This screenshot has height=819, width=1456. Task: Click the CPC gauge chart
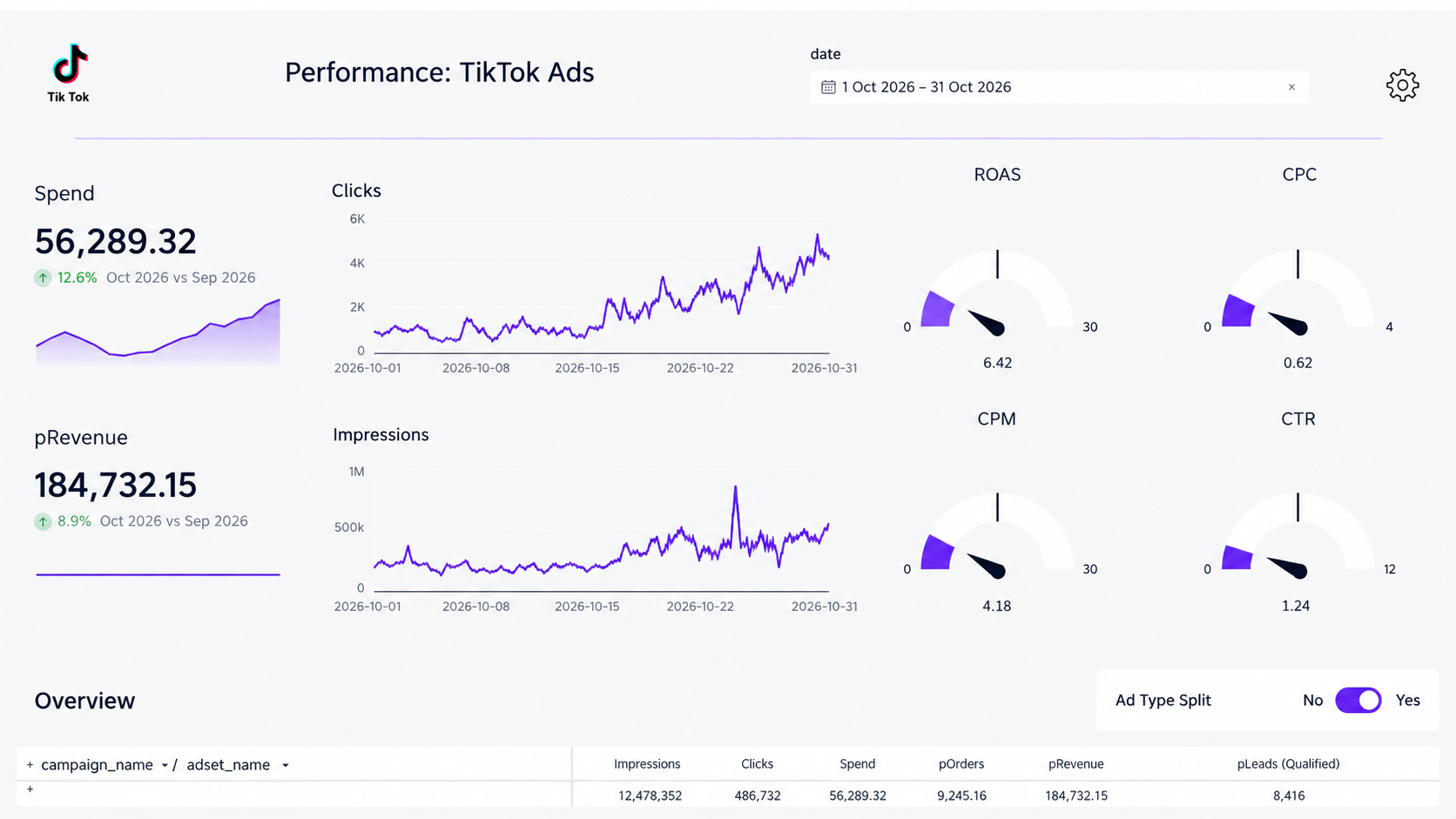pyautogui.click(x=1298, y=292)
